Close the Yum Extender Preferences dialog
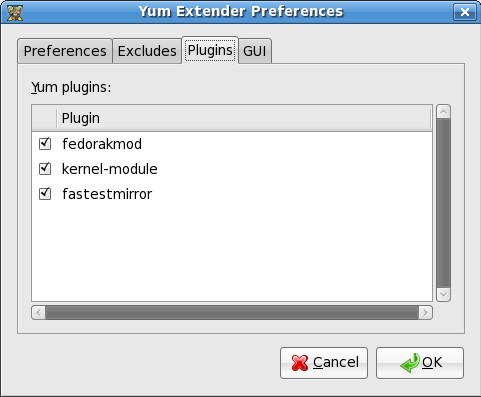Viewport: 481px width, 397px height. click(x=465, y=12)
